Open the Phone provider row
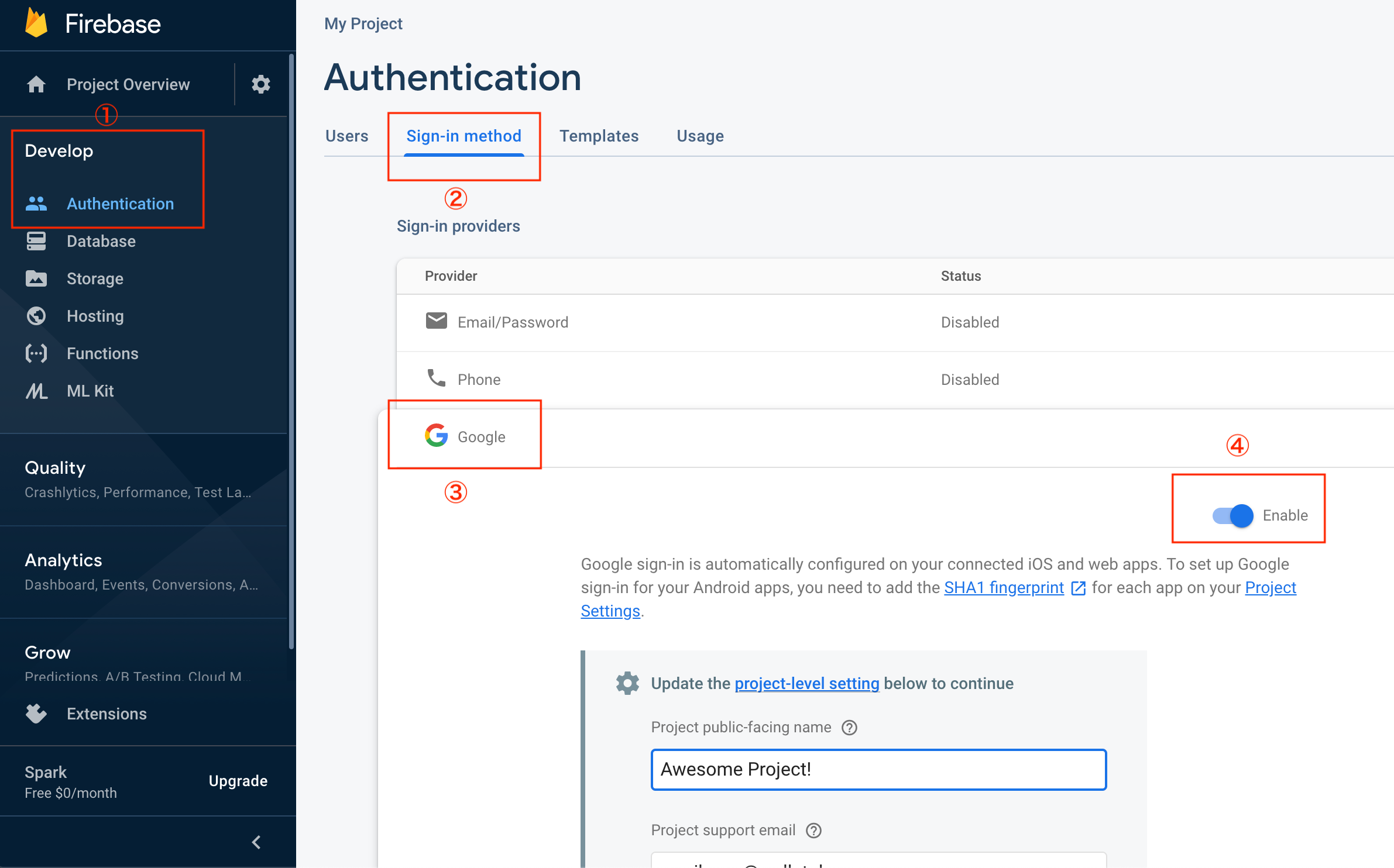 click(895, 380)
